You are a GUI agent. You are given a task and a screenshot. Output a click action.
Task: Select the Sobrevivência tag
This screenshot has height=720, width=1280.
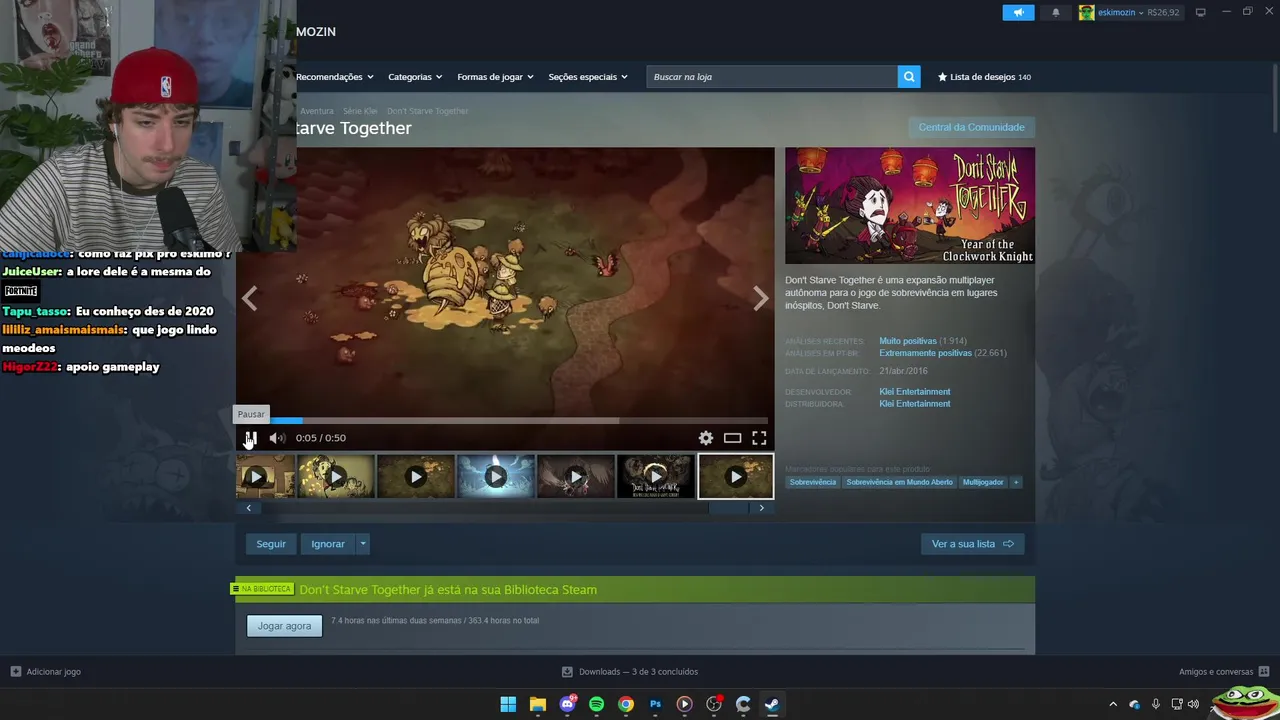(x=813, y=482)
